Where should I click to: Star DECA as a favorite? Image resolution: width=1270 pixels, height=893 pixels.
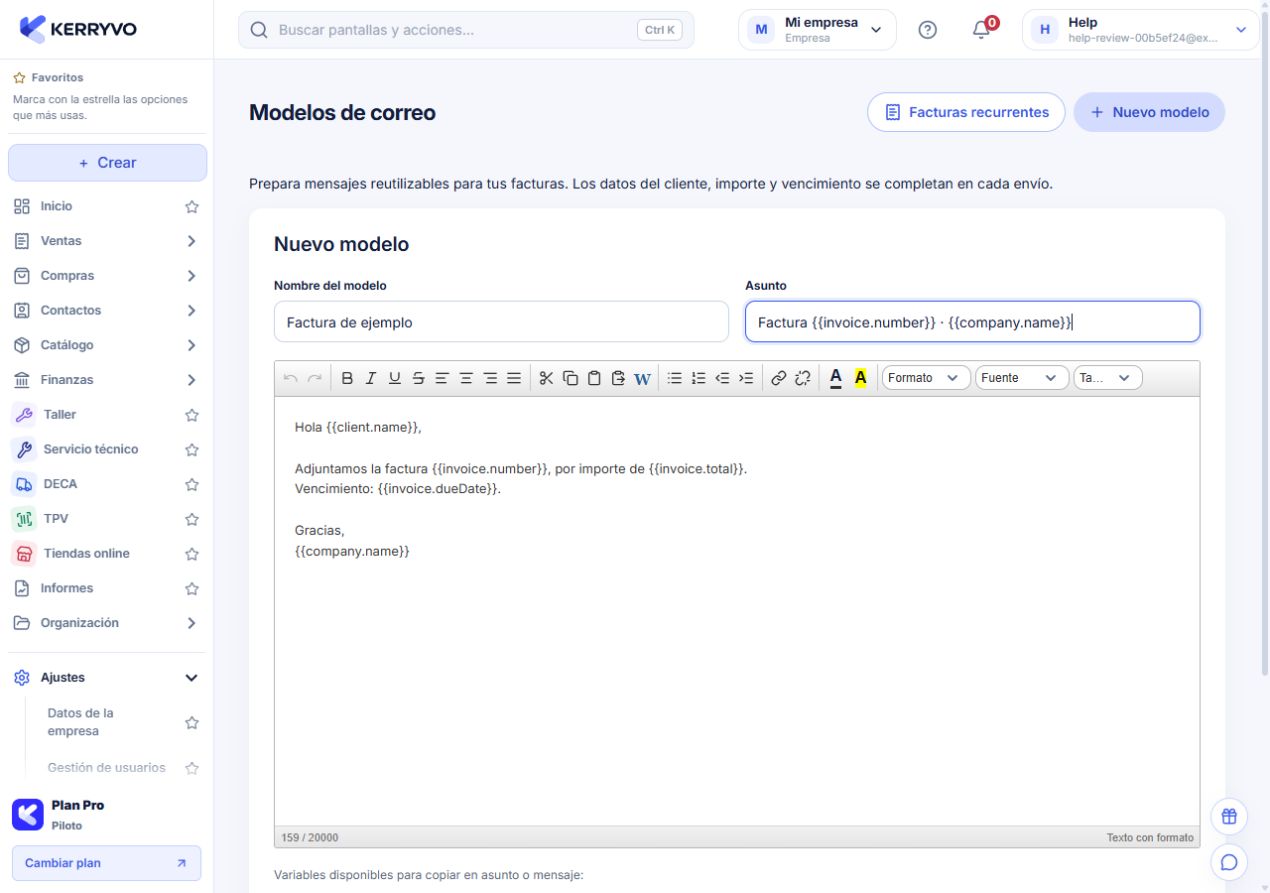click(x=192, y=485)
